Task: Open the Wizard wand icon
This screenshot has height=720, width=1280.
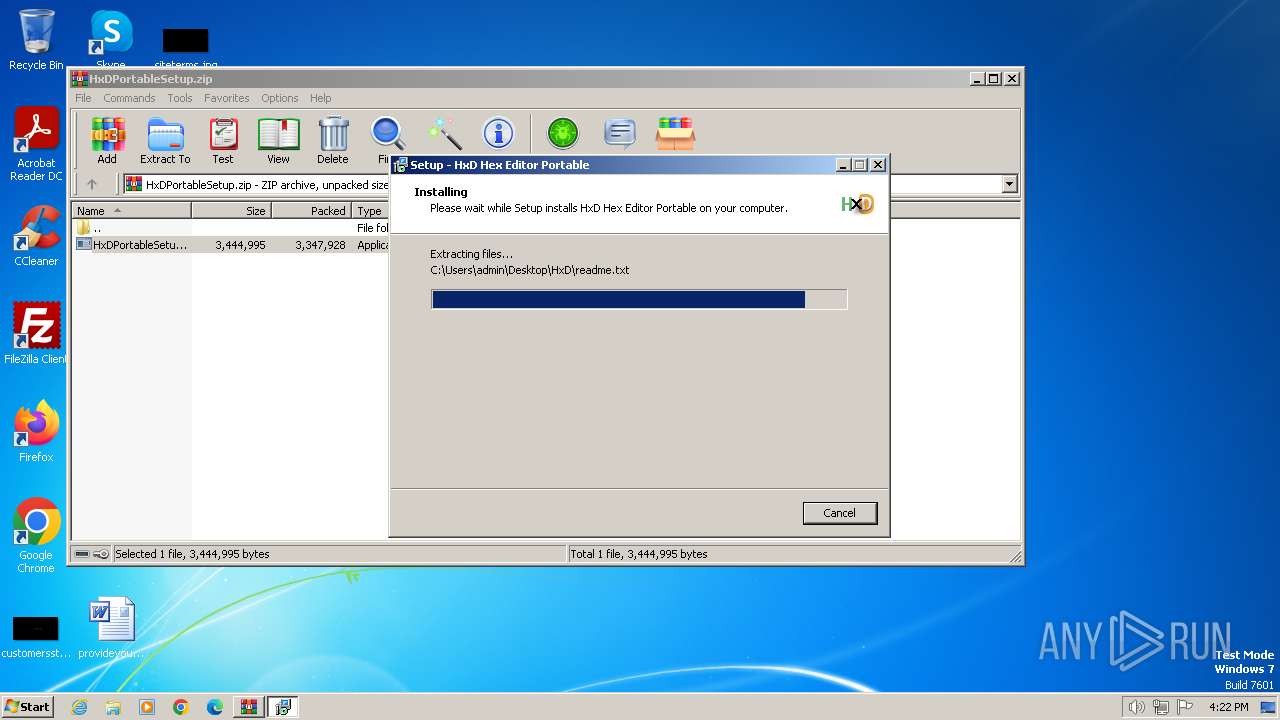Action: coord(444,133)
